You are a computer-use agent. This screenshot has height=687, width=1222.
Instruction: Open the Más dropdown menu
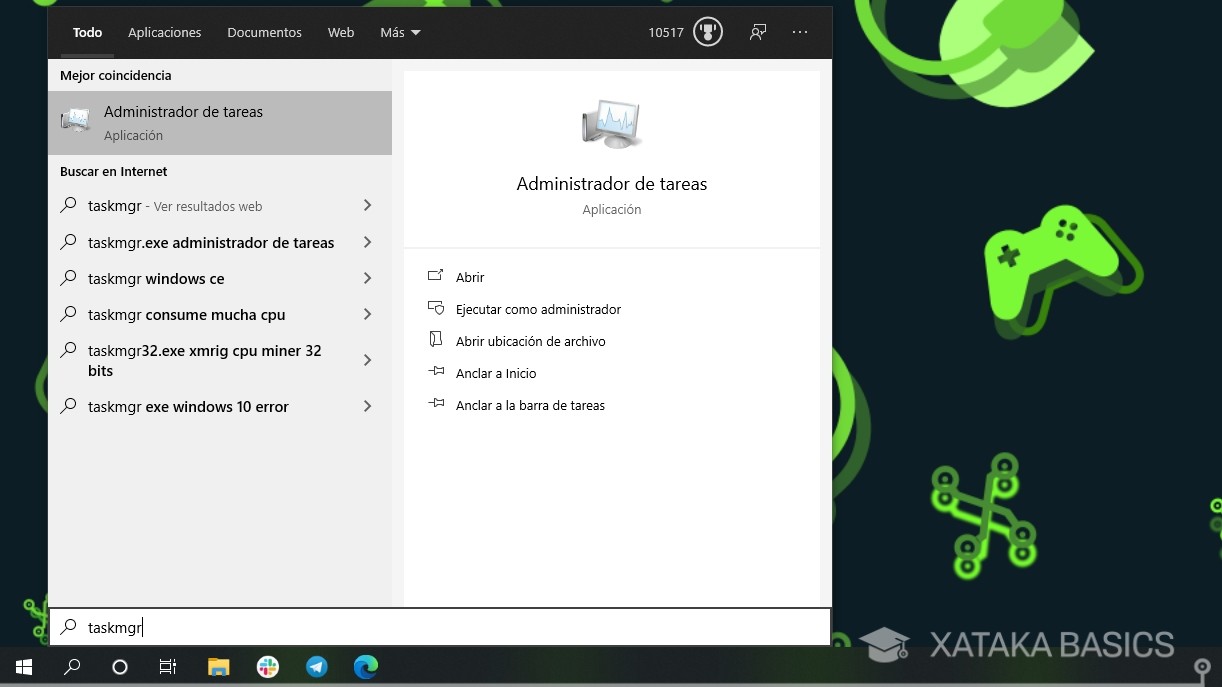click(399, 32)
